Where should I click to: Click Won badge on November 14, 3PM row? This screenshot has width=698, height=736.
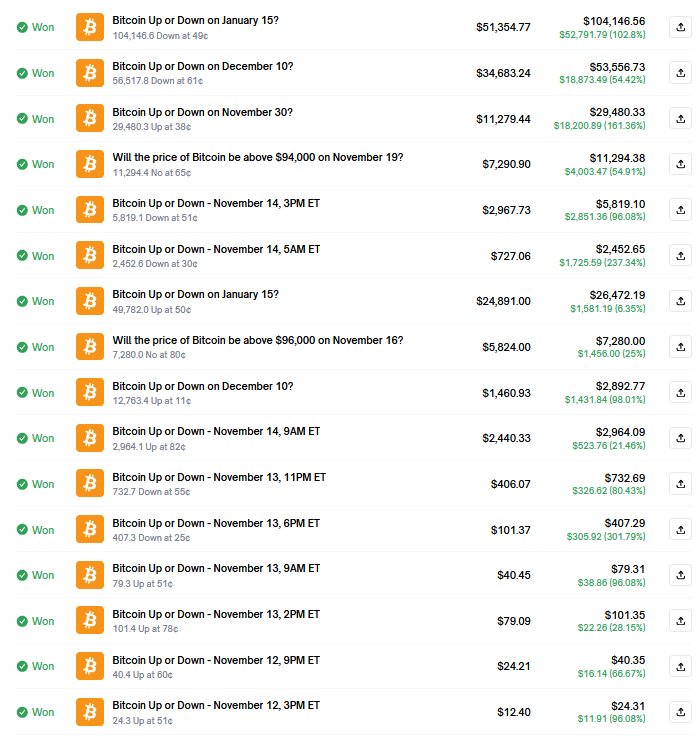point(36,210)
